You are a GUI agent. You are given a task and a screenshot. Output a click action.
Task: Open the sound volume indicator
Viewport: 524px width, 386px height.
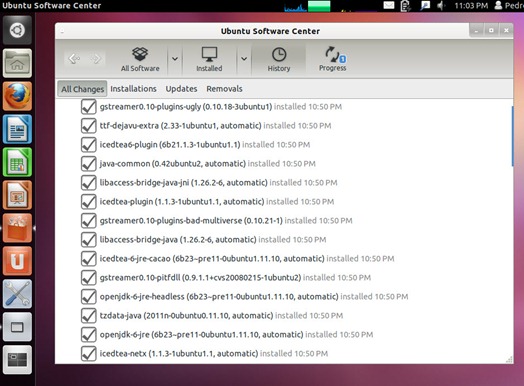tap(441, 5)
